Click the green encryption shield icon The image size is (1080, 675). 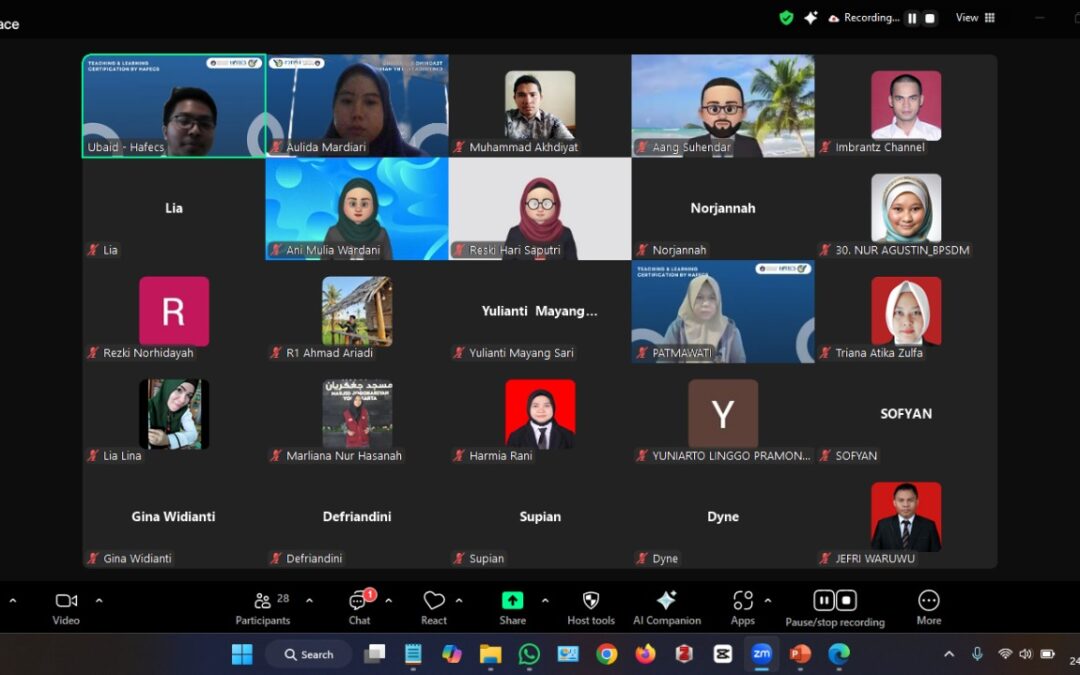coord(786,18)
